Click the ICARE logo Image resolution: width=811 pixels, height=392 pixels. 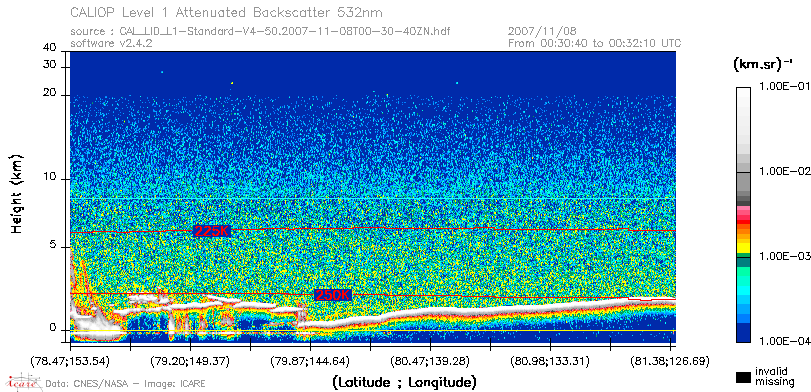click(x=23, y=382)
